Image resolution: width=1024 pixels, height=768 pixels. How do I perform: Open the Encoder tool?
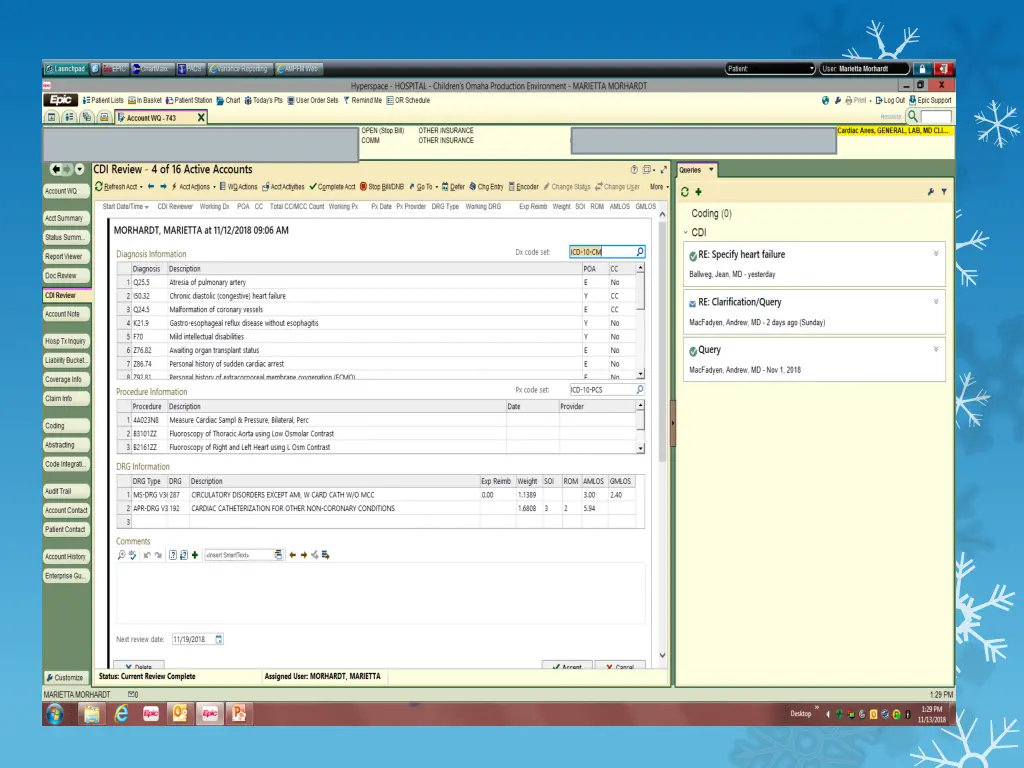click(523, 187)
